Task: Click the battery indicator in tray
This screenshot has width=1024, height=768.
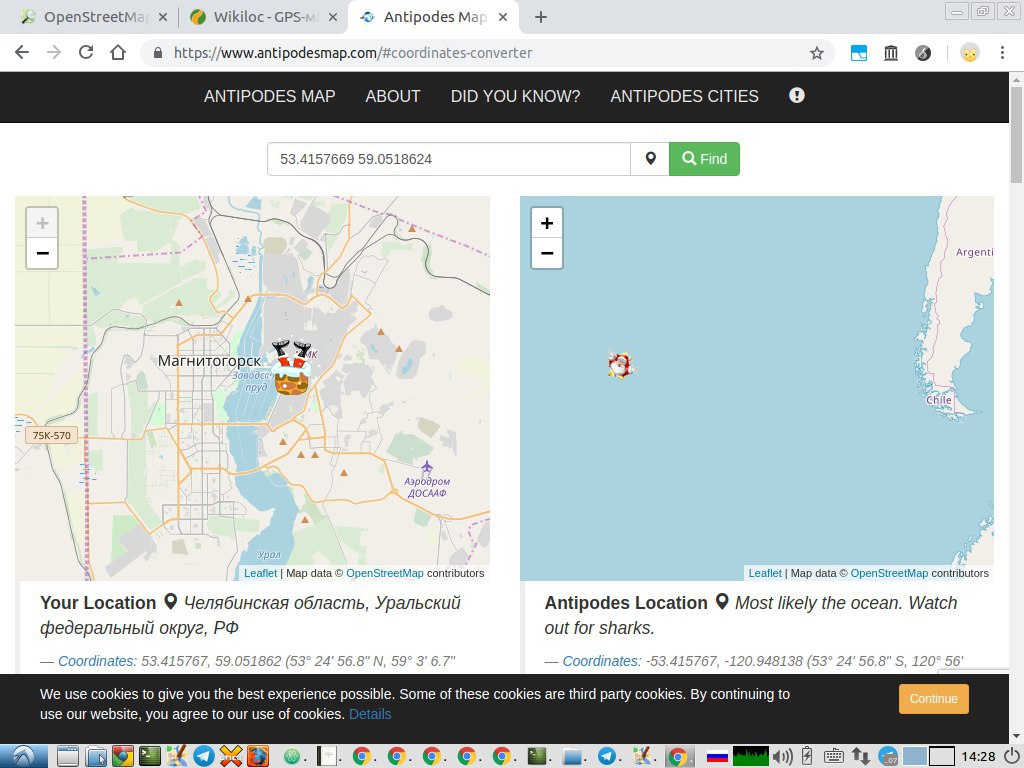Action: (807, 756)
